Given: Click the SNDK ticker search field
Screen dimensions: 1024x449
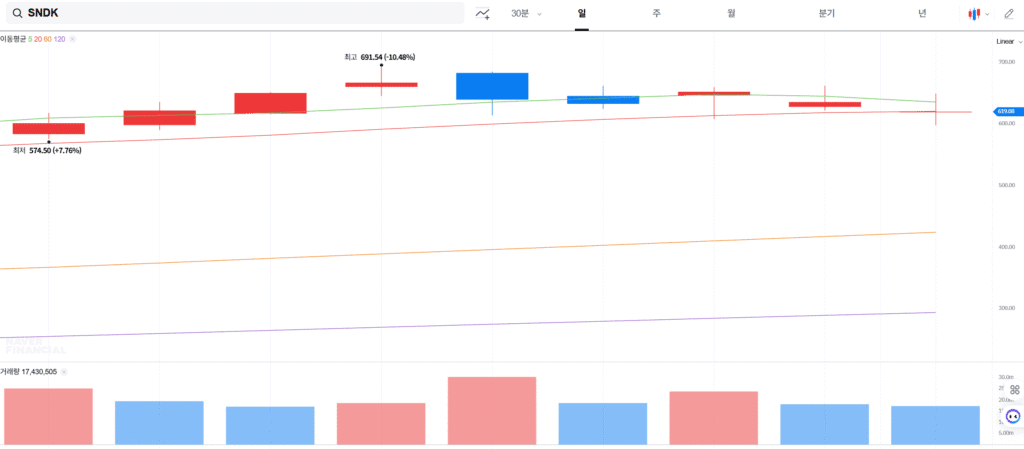Looking at the screenshot, I should 240,13.
